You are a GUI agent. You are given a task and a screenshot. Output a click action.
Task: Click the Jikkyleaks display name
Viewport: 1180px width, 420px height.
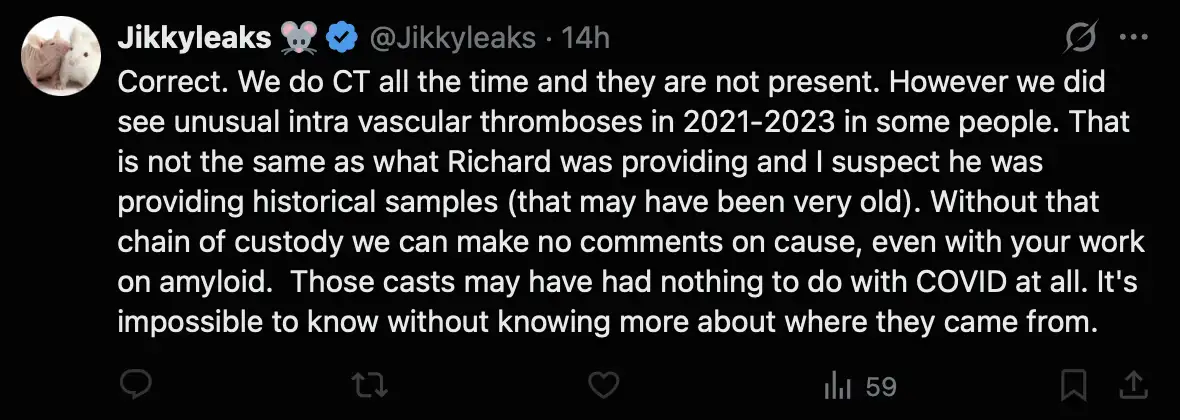click(x=194, y=39)
